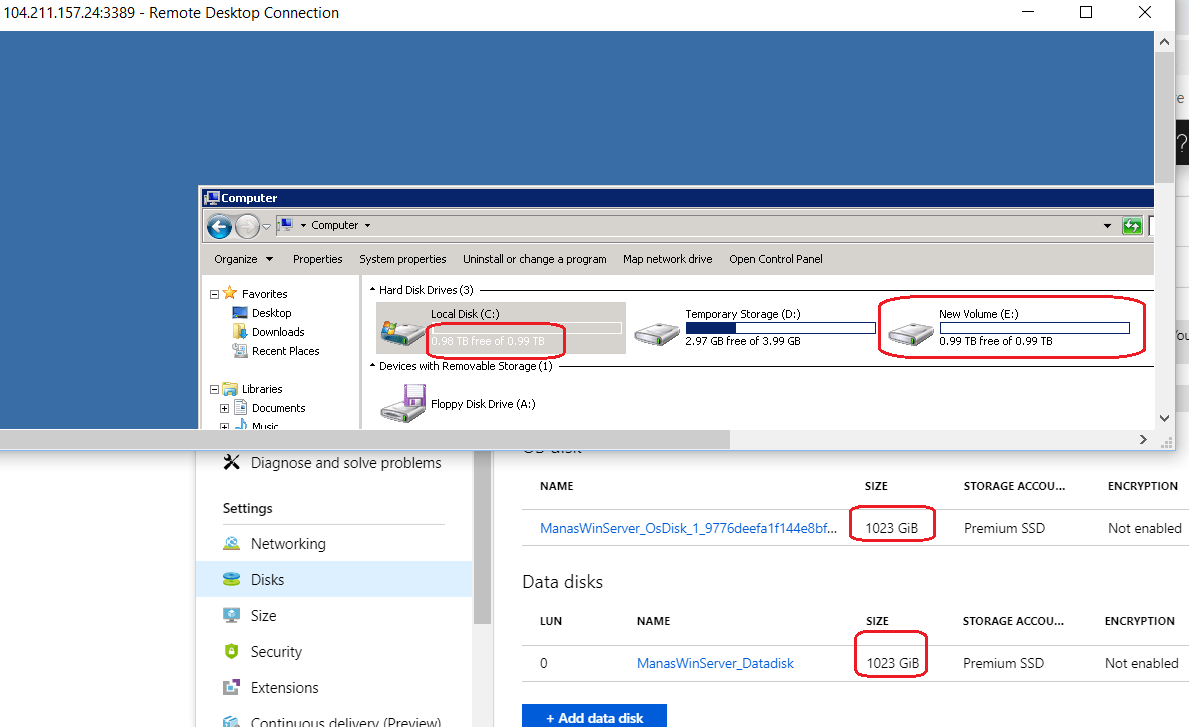
Task: Open Diagnose and solve problems
Action: pyautogui.click(x=346, y=462)
